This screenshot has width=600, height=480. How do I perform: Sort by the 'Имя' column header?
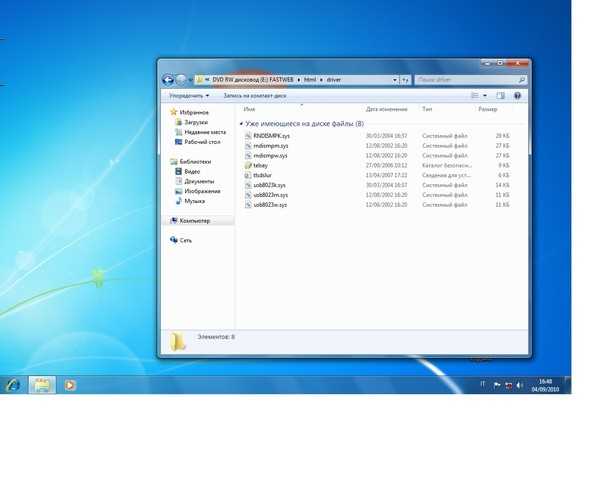click(x=249, y=109)
